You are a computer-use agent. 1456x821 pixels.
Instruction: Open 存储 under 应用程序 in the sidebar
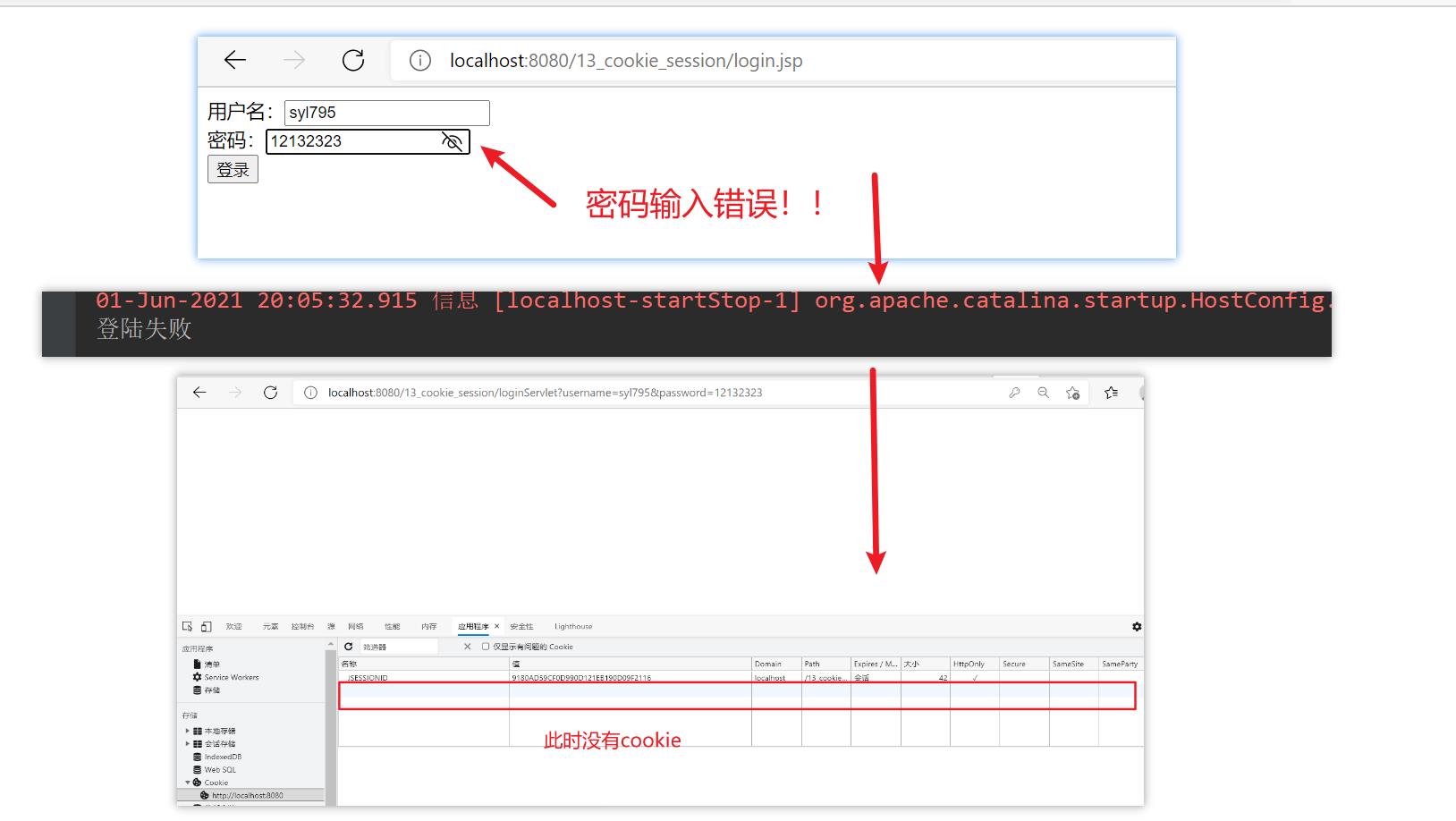pyautogui.click(x=211, y=690)
